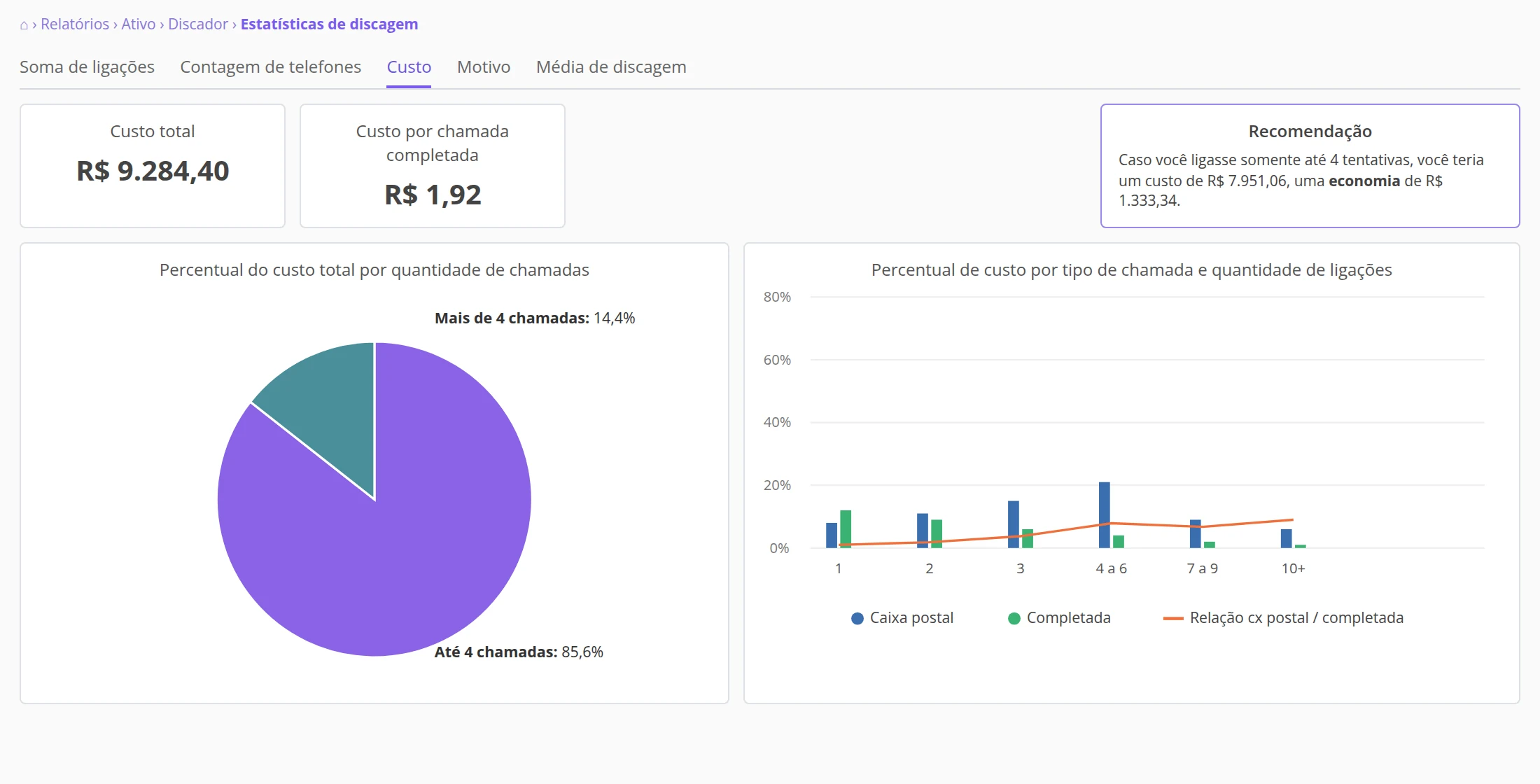Click the 80% y-axis label
This screenshot has height=784, width=1540.
pos(777,297)
